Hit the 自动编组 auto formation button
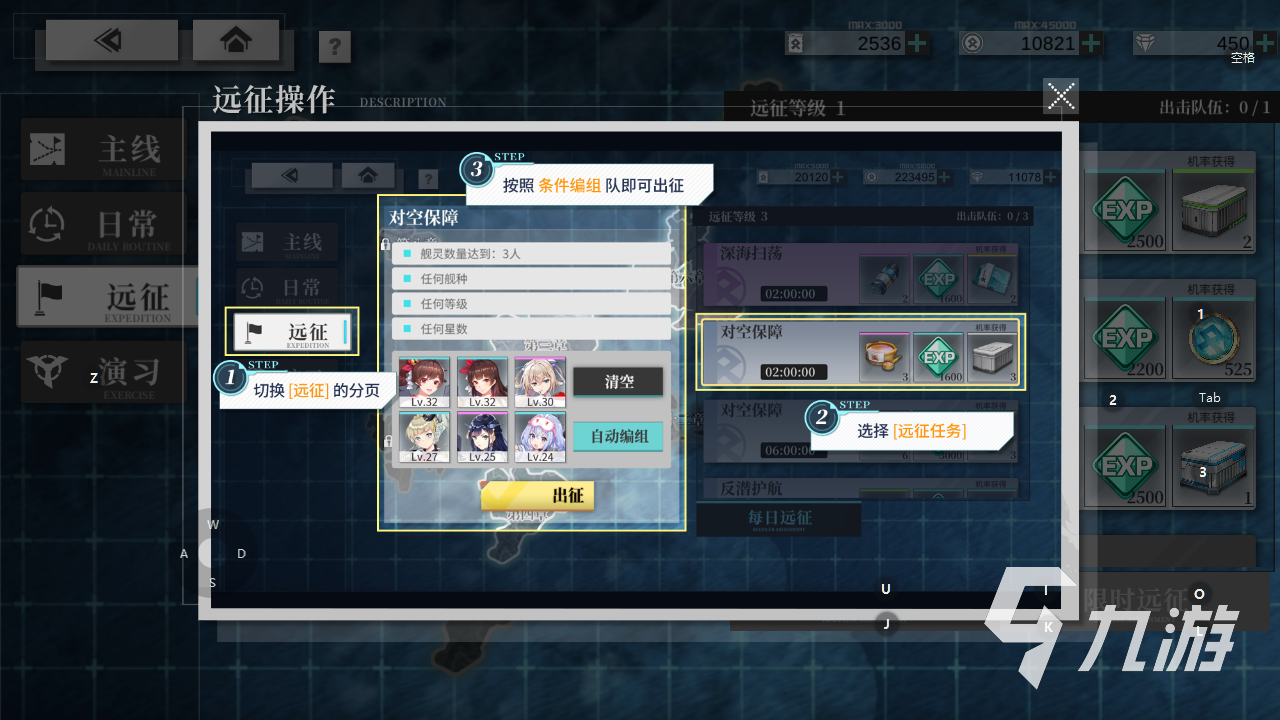Viewport: 1280px width, 720px height. [x=618, y=436]
